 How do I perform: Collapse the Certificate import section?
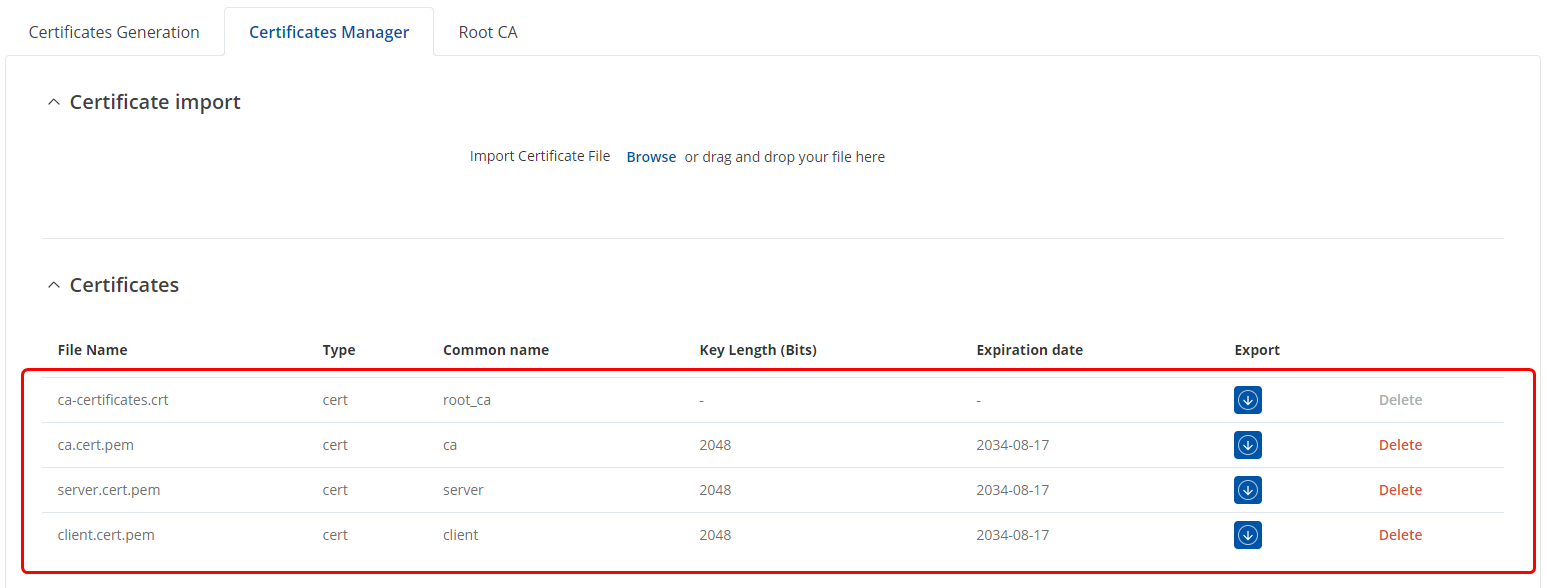click(54, 103)
